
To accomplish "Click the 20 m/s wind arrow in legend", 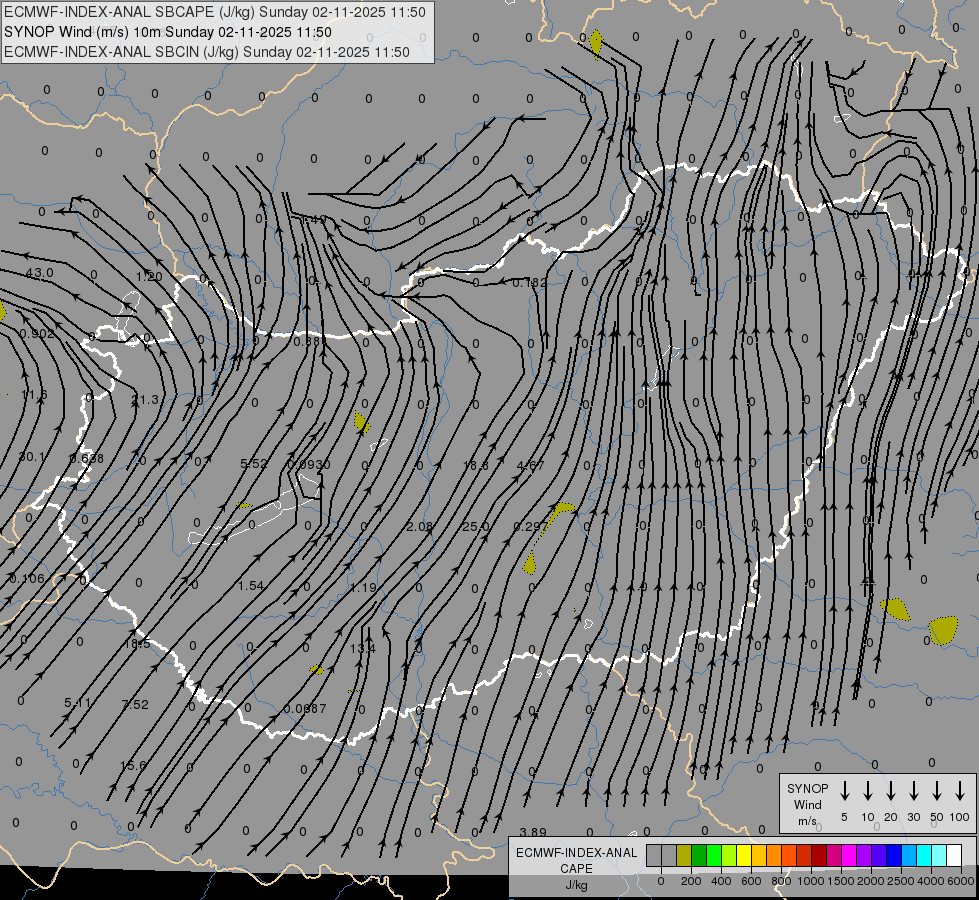I will 890,790.
